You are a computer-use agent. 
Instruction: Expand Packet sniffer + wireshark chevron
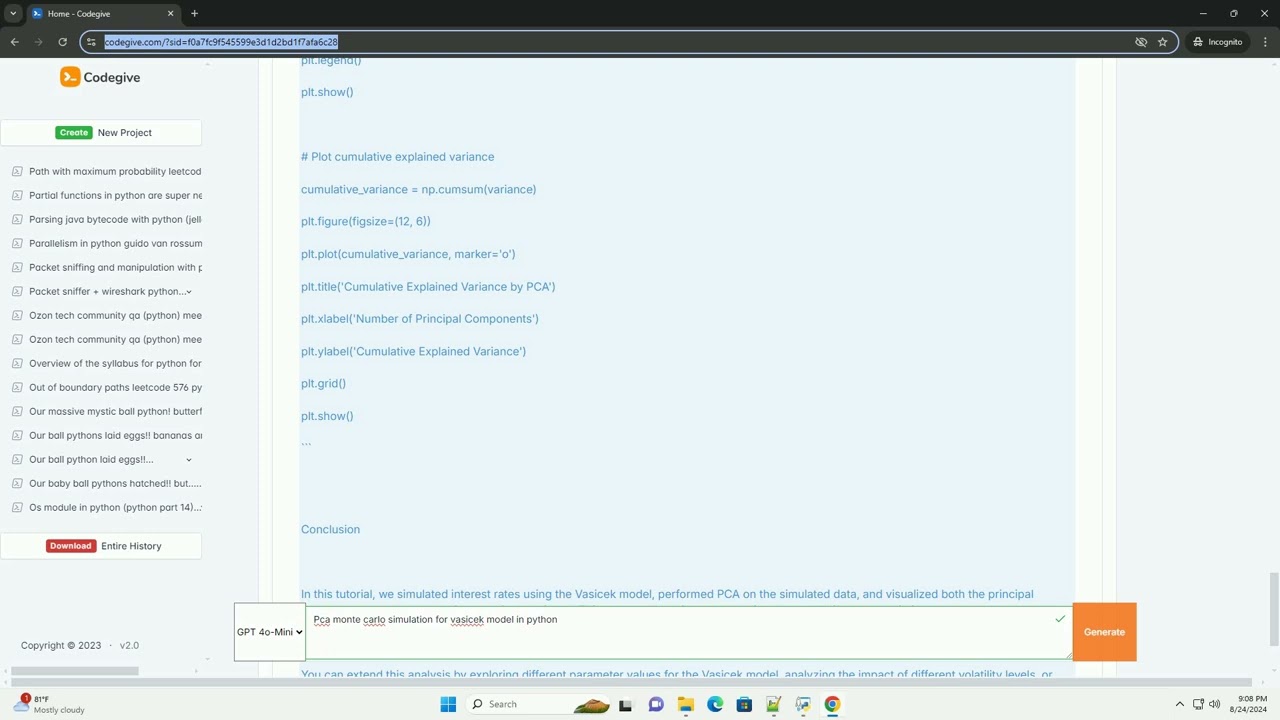click(x=189, y=292)
